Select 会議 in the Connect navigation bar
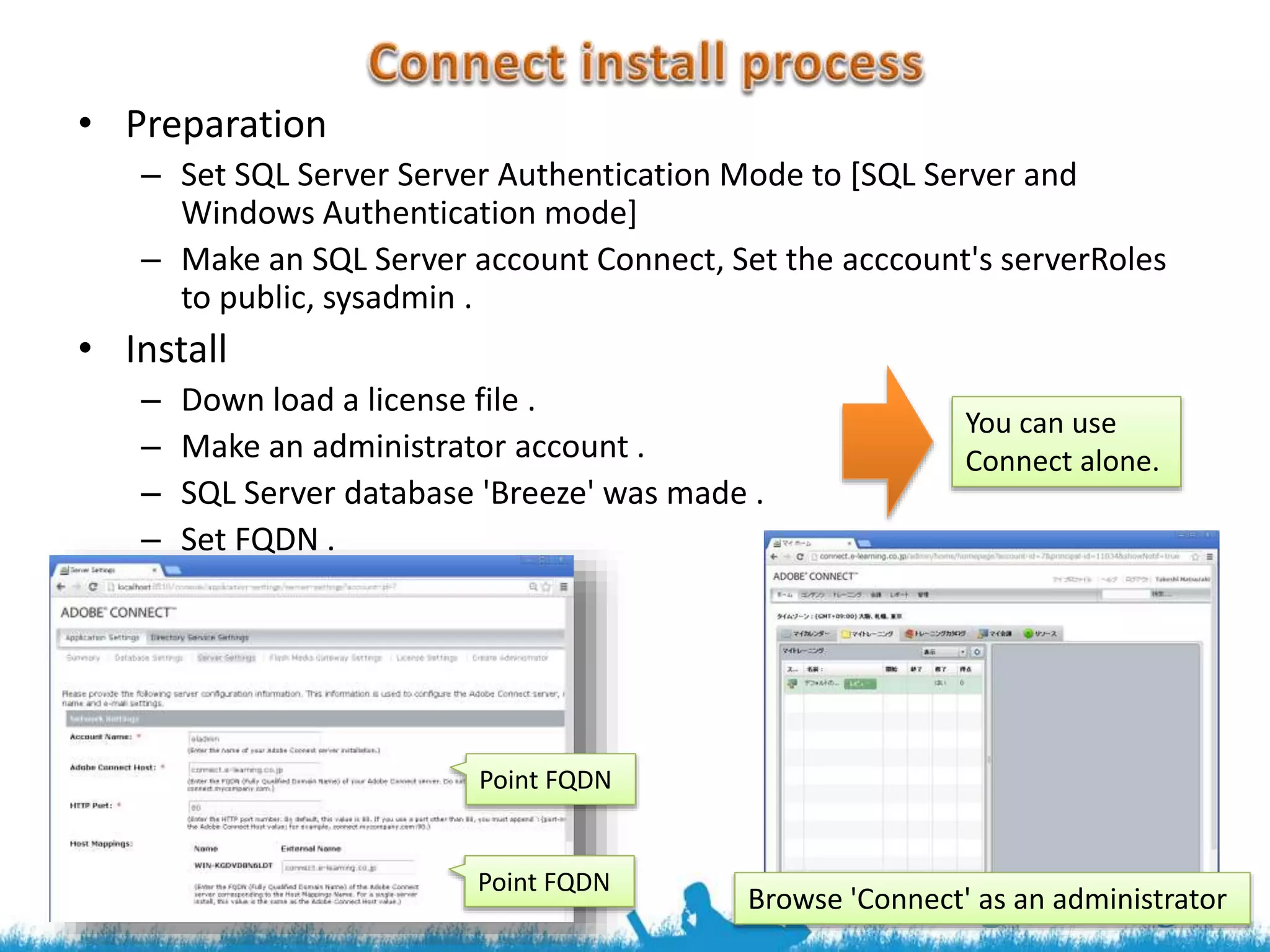 tap(876, 595)
